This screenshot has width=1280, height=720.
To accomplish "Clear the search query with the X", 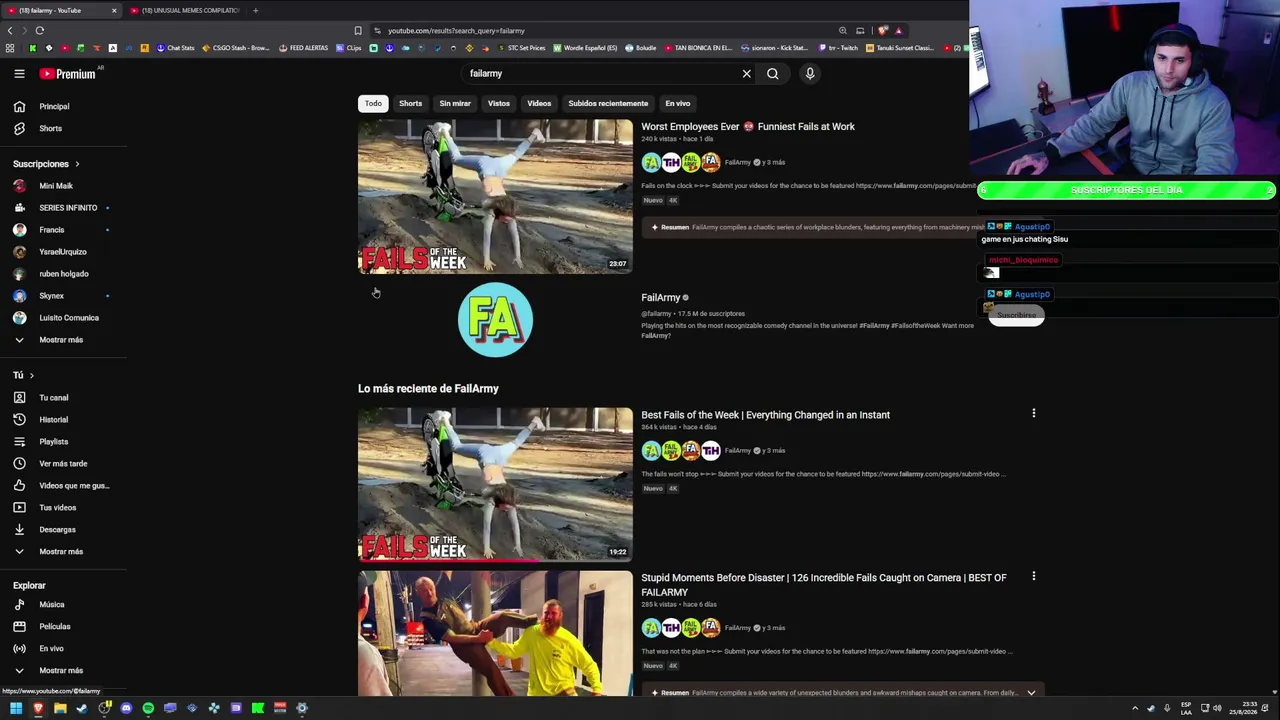I will tap(746, 73).
